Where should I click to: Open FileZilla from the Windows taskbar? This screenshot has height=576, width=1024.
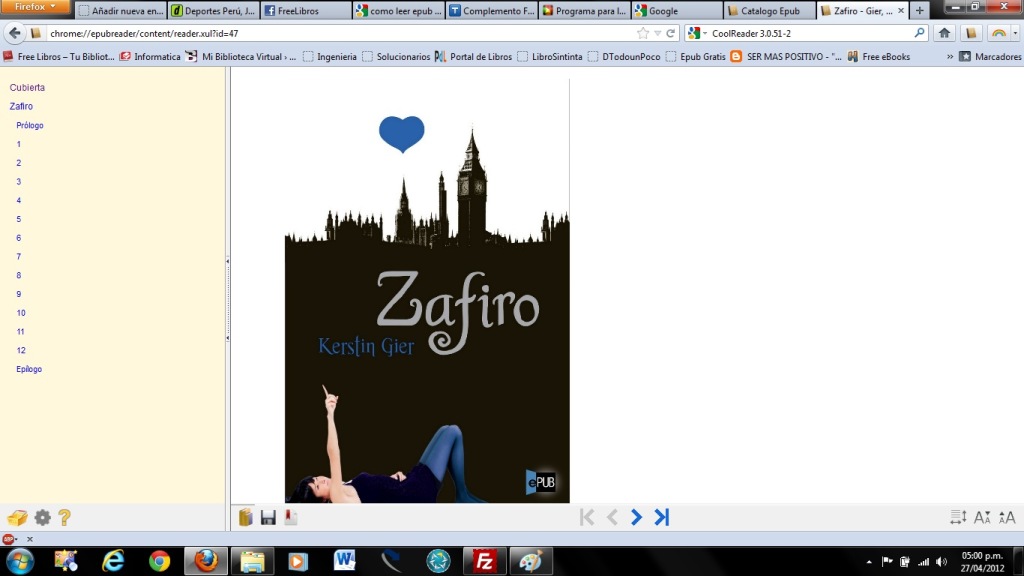click(x=485, y=561)
